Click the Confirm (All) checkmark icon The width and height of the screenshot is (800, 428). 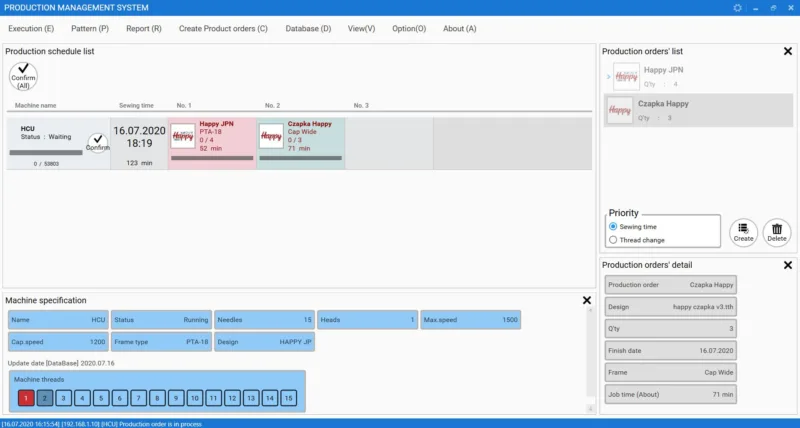click(x=23, y=77)
